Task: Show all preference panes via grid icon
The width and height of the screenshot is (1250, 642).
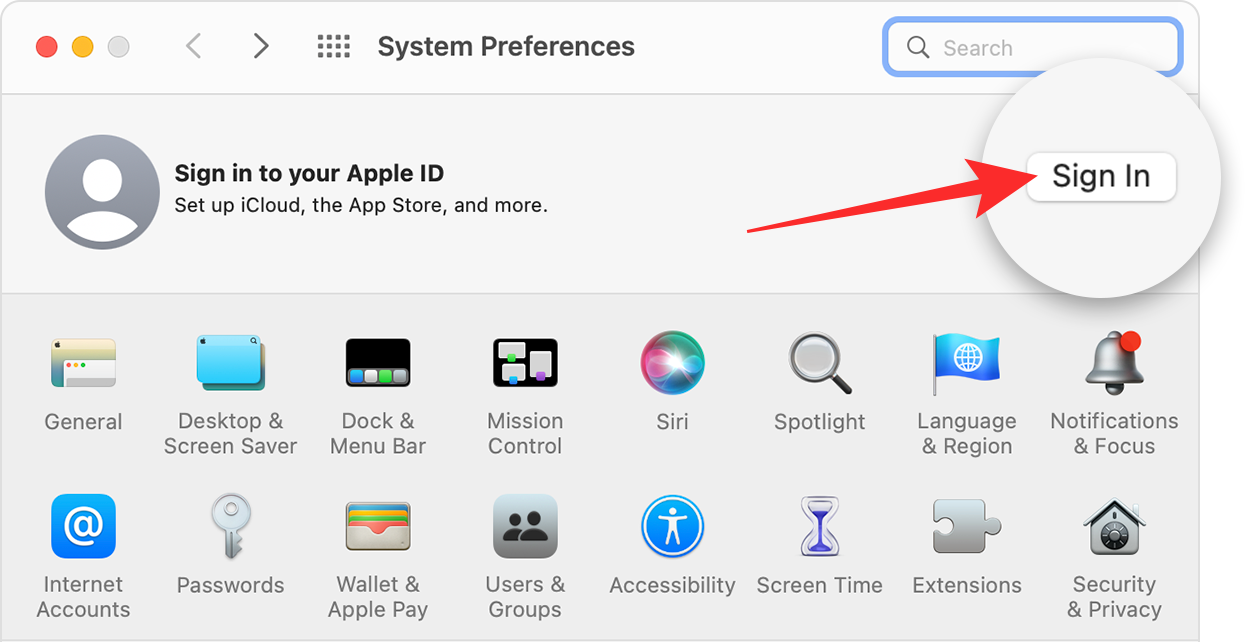Action: click(334, 46)
